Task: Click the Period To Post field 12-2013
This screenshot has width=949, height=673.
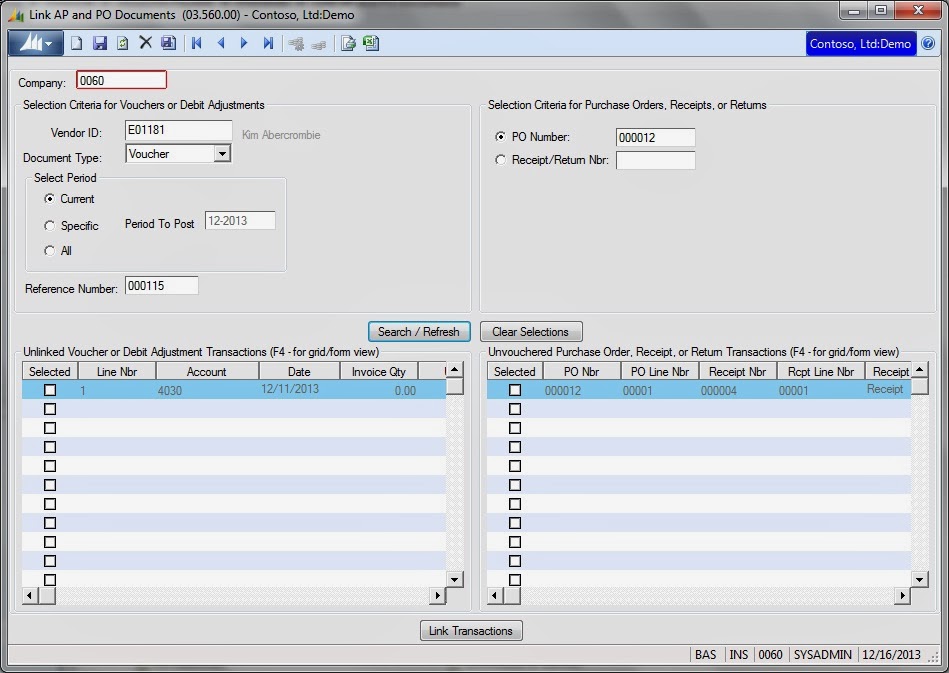Action: pyautogui.click(x=240, y=221)
